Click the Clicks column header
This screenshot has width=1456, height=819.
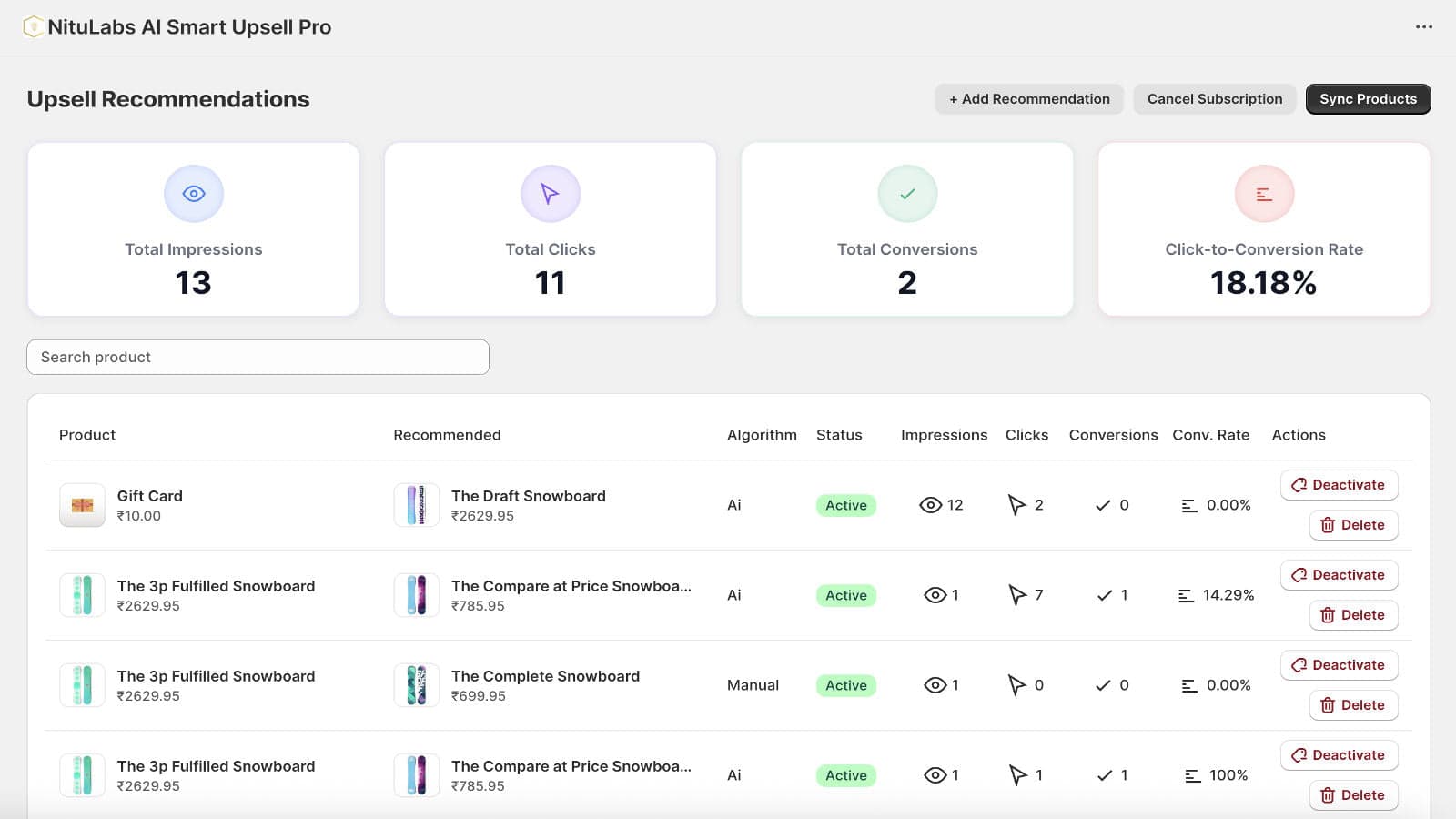(1026, 435)
